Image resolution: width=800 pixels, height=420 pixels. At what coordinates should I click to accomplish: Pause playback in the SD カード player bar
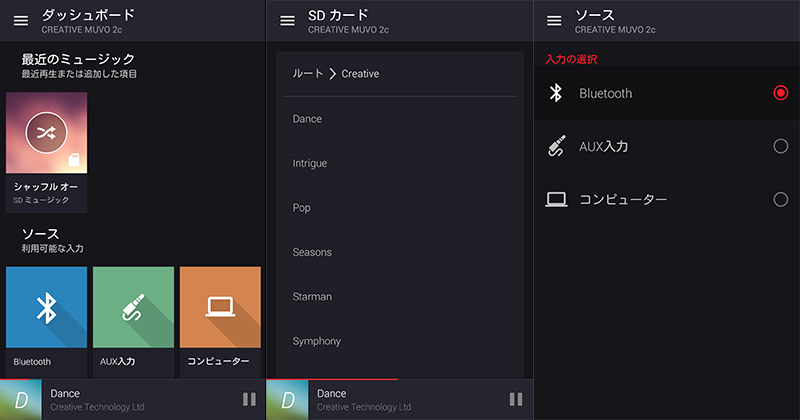pyautogui.click(x=516, y=399)
